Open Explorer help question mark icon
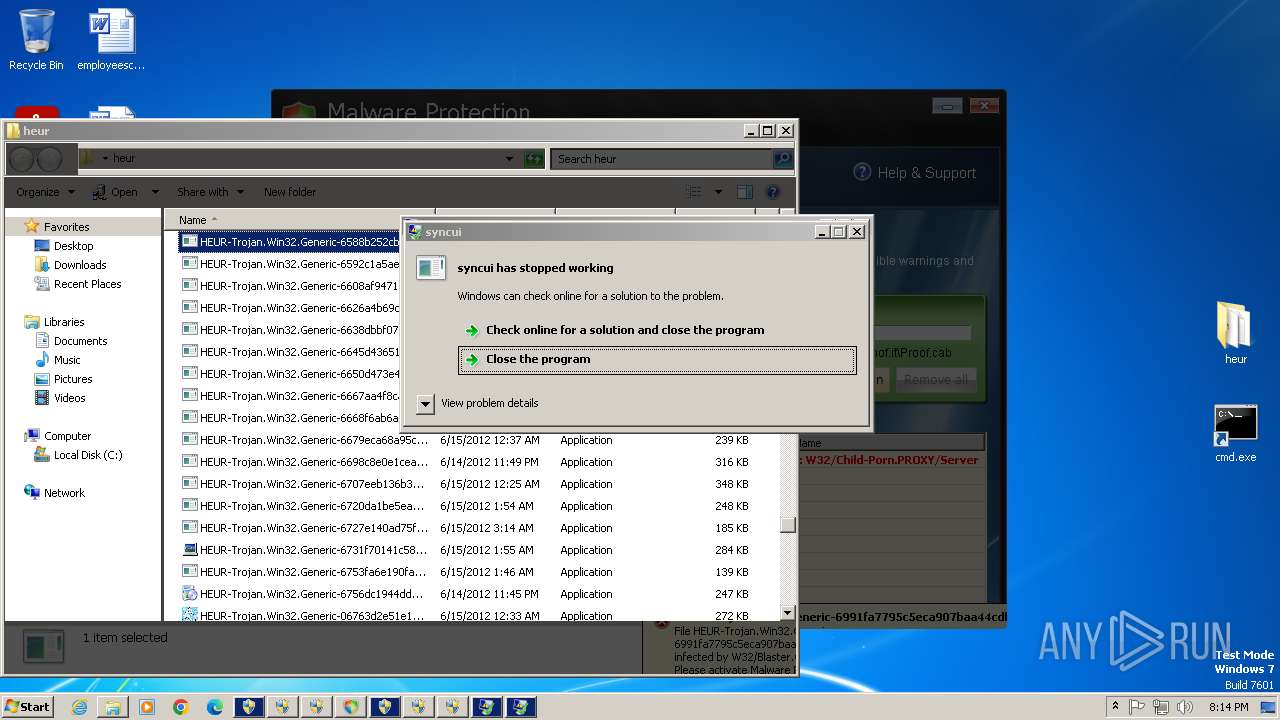The width and height of the screenshot is (1280, 720). click(772, 192)
